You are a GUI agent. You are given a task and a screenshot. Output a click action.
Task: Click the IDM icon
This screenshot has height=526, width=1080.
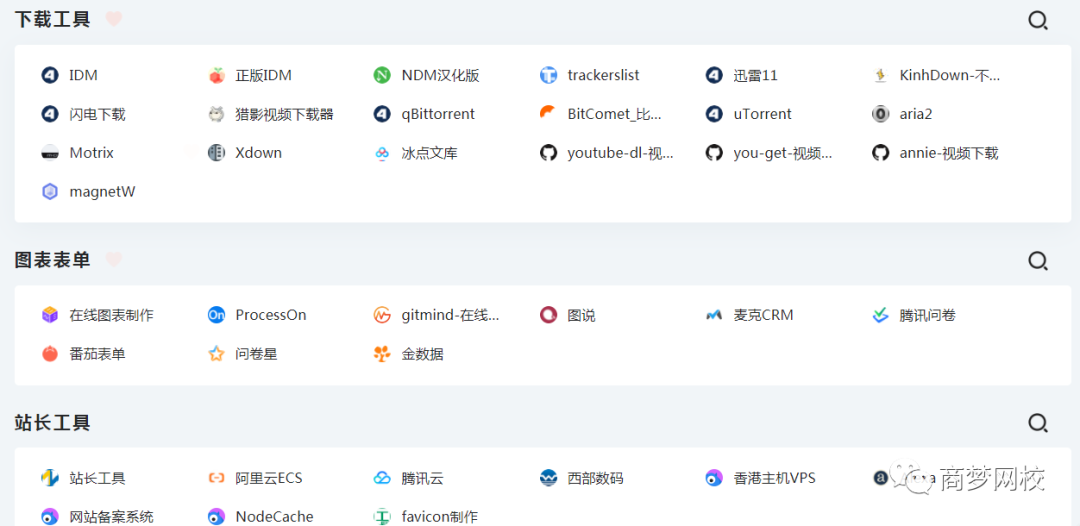point(50,75)
